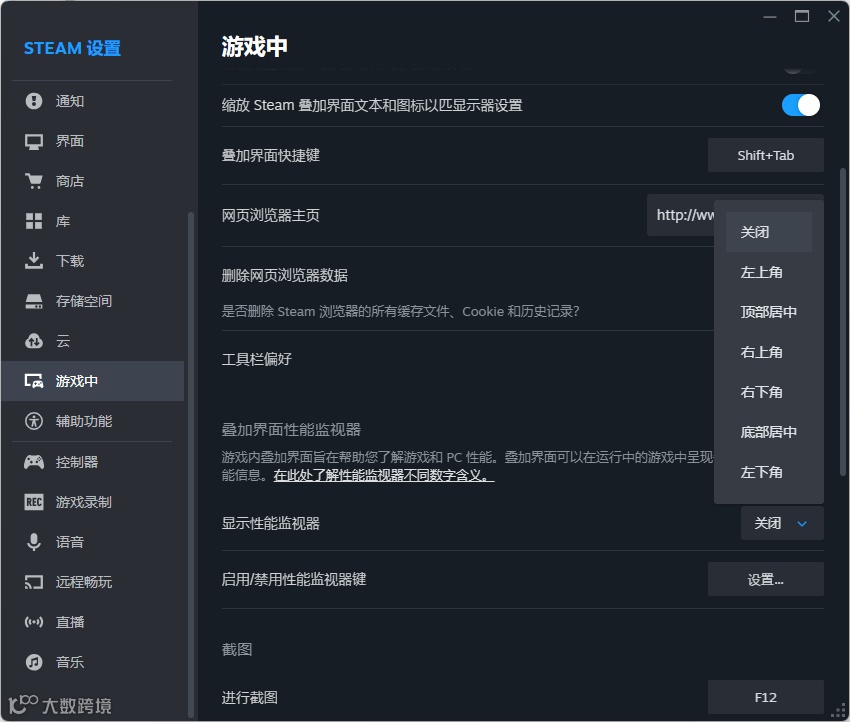
Task: Click the 设置... performance monitor key button
Action: [x=765, y=579]
